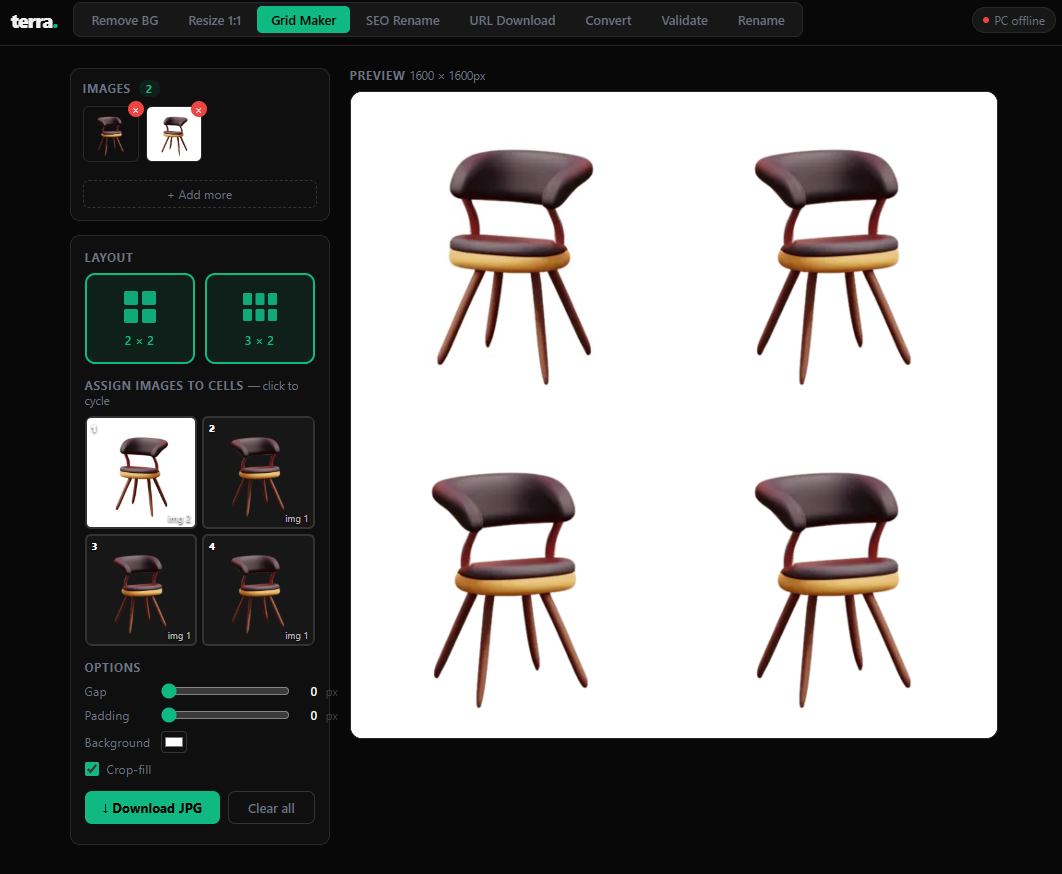
Task: Cycle image in cell 3
Action: pos(141,589)
